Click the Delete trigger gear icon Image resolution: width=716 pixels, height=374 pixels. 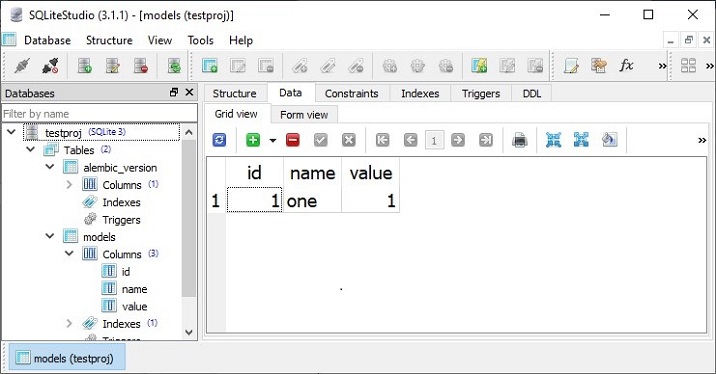click(446, 66)
